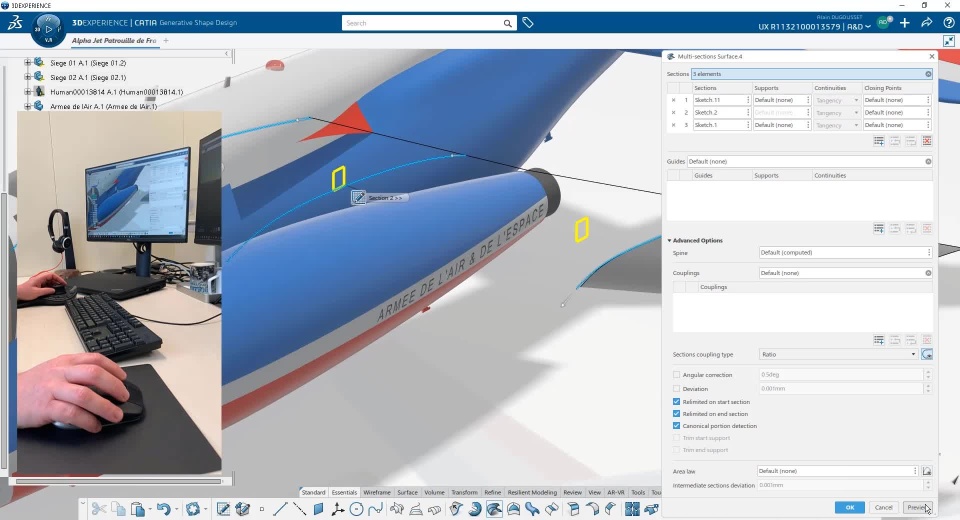
Task: Click add-row icon under the Couplings table
Action: [879, 339]
